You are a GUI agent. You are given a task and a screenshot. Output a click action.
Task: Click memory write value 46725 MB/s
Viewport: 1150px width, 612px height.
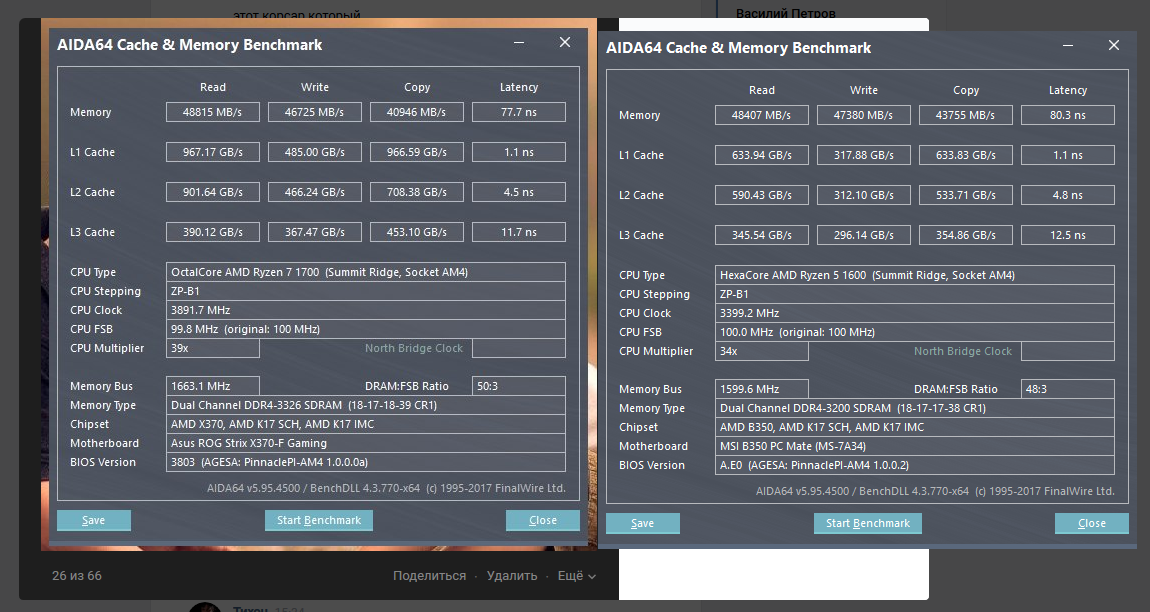click(x=315, y=112)
